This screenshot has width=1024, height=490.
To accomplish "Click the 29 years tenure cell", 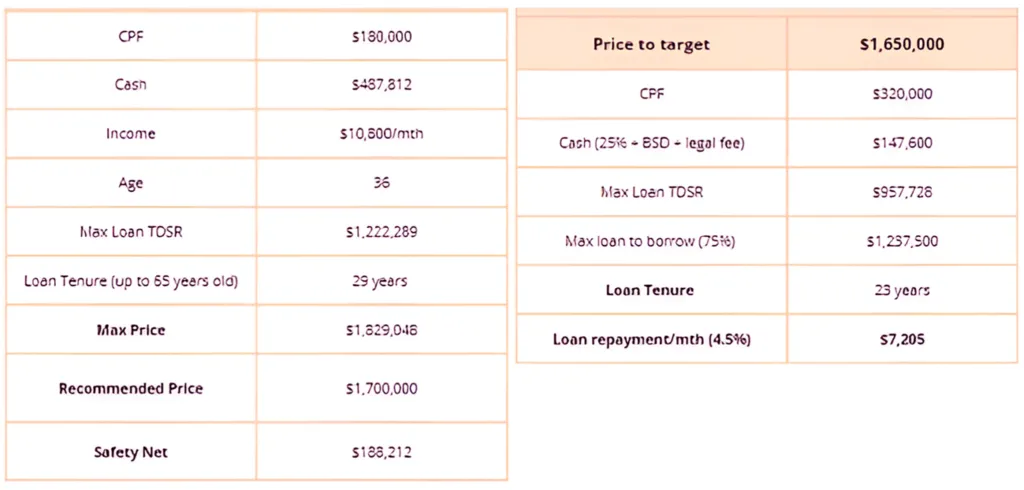I will click(381, 281).
